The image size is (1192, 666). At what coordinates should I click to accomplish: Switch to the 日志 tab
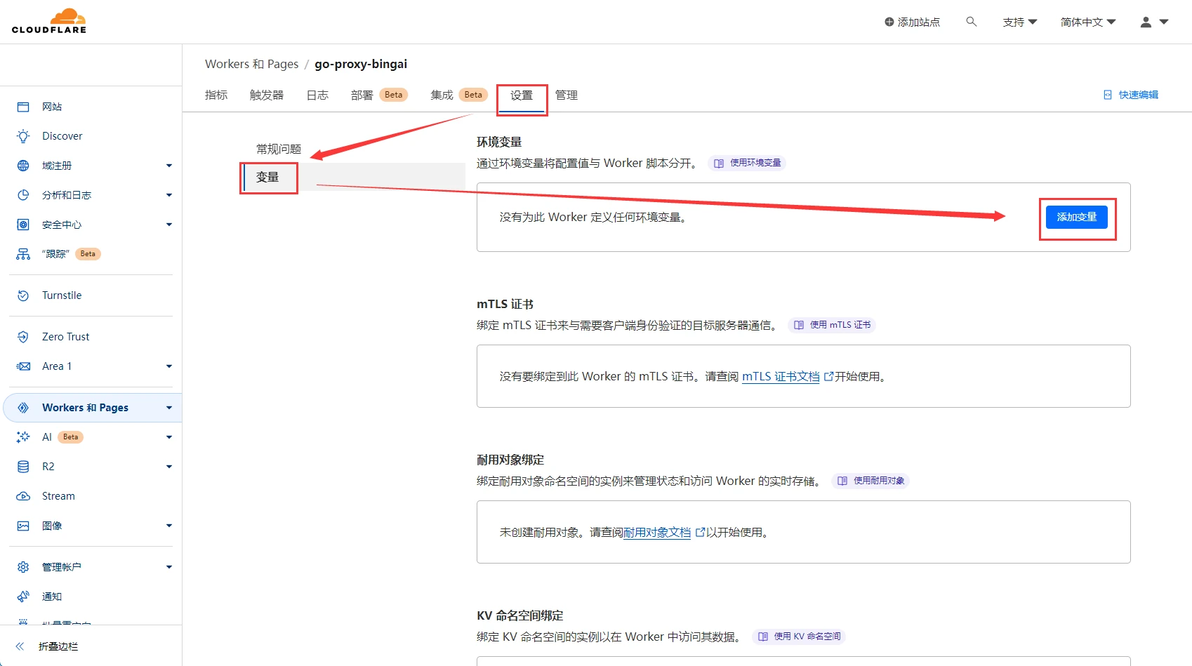[317, 95]
